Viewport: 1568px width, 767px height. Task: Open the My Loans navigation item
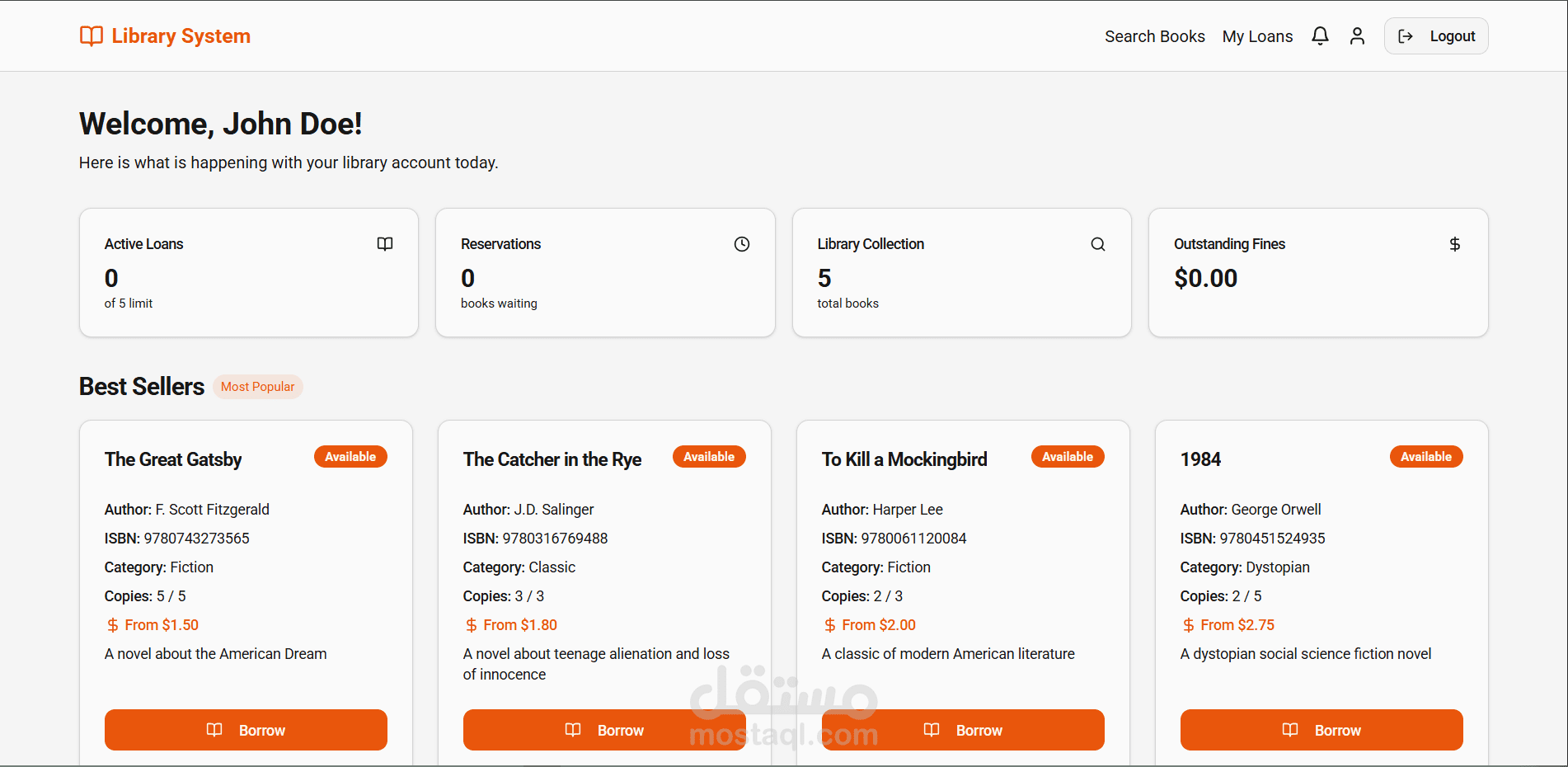[1257, 35]
